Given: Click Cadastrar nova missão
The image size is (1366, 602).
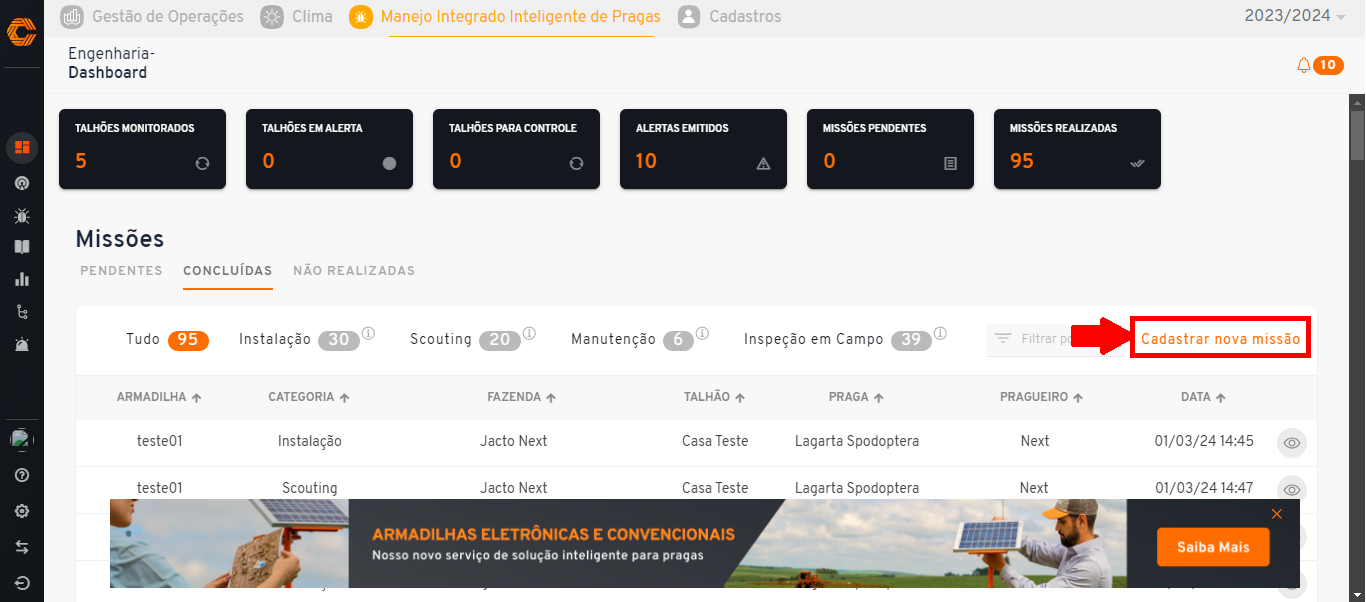Looking at the screenshot, I should (x=1220, y=339).
